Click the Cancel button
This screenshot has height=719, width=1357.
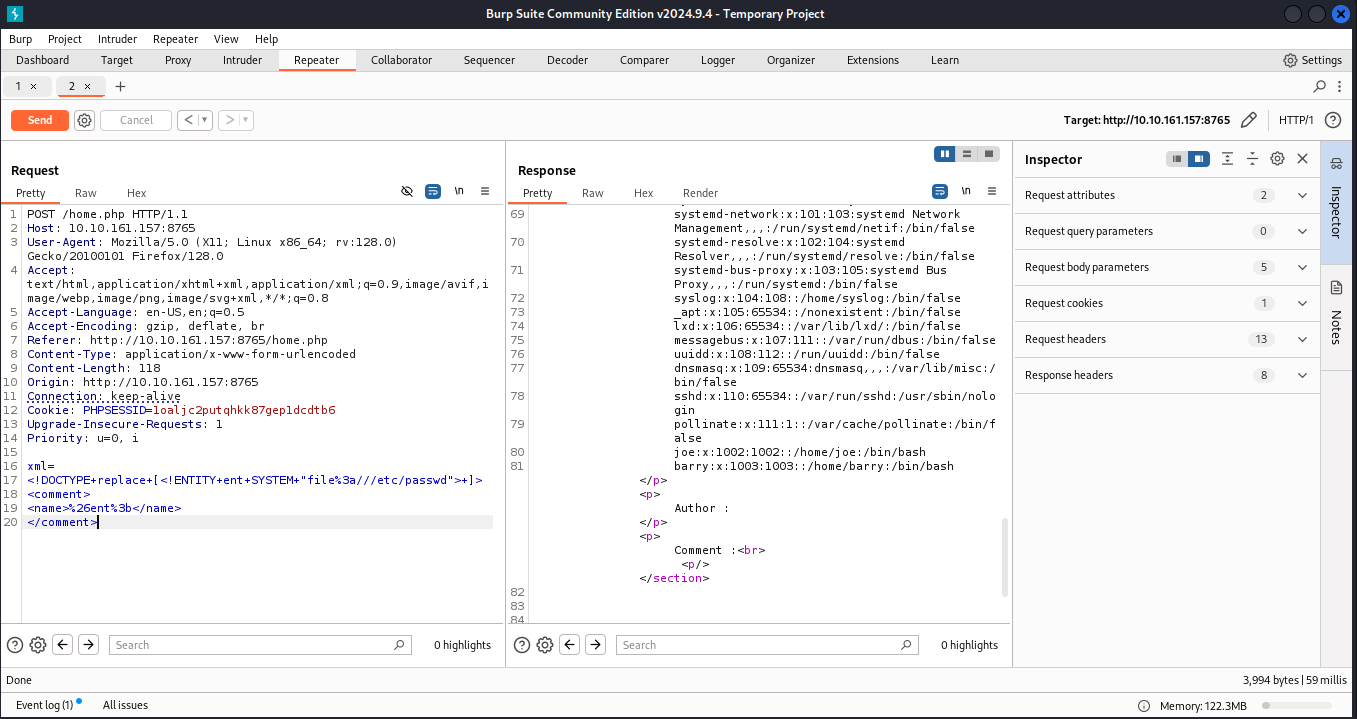[x=136, y=120]
